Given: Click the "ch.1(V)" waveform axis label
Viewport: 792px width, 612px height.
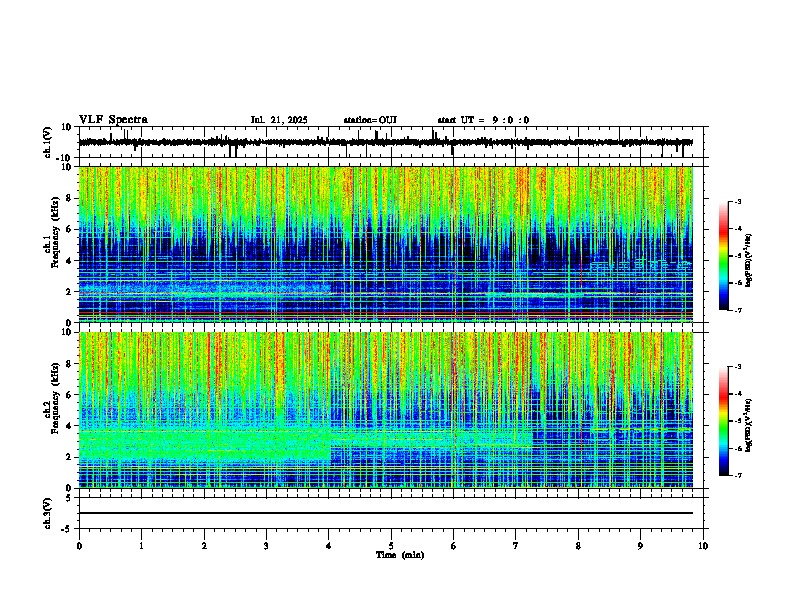Looking at the screenshot, I should (x=48, y=142).
